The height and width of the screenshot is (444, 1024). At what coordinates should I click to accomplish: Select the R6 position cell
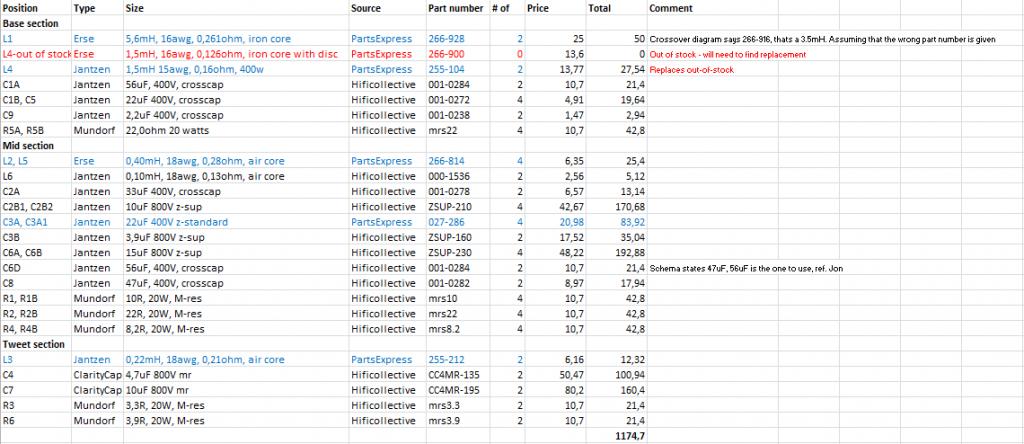36,420
